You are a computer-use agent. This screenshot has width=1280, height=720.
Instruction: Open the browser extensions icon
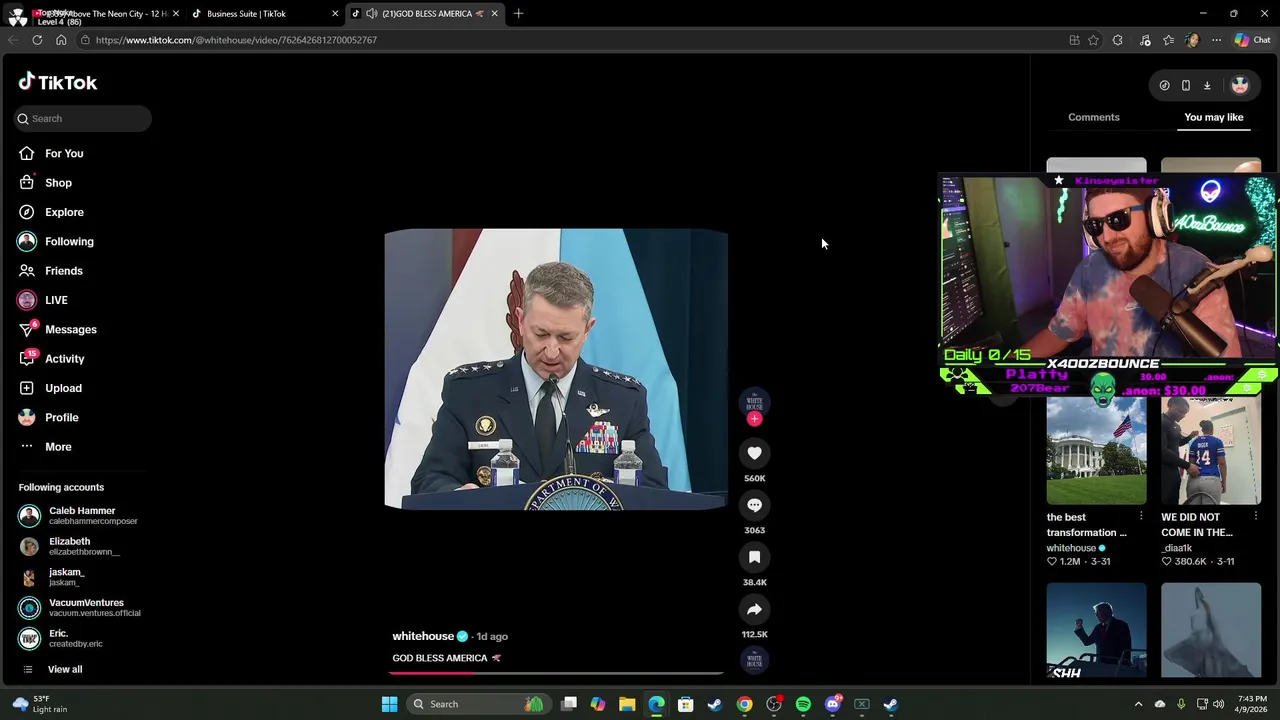click(1118, 40)
